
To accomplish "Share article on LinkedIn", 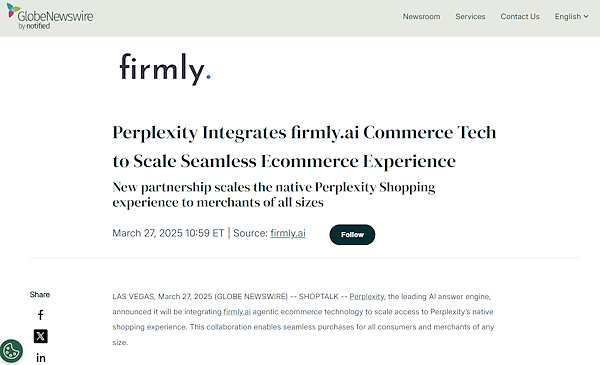I will point(41,358).
